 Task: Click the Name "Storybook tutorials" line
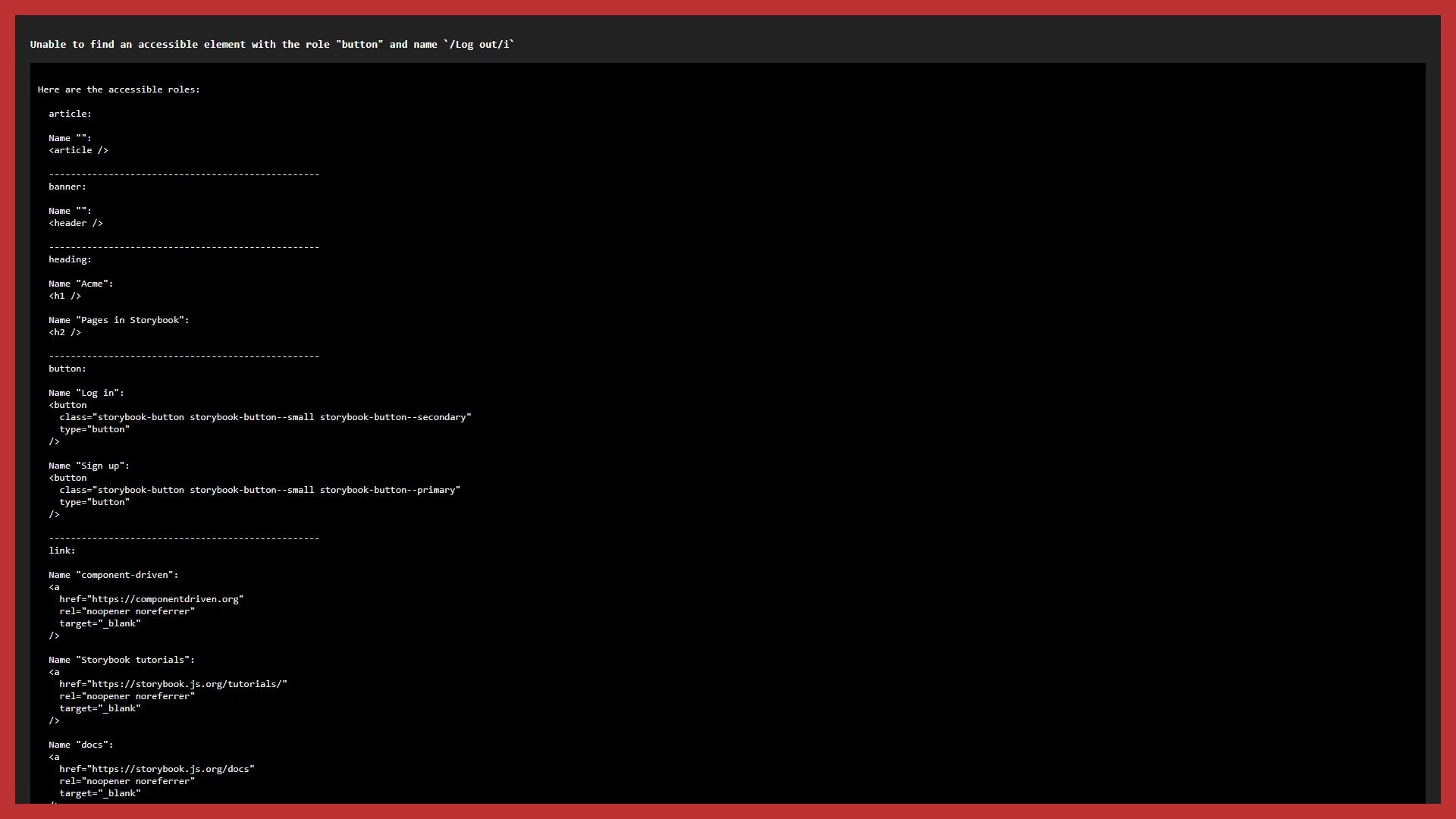pyautogui.click(x=122, y=660)
